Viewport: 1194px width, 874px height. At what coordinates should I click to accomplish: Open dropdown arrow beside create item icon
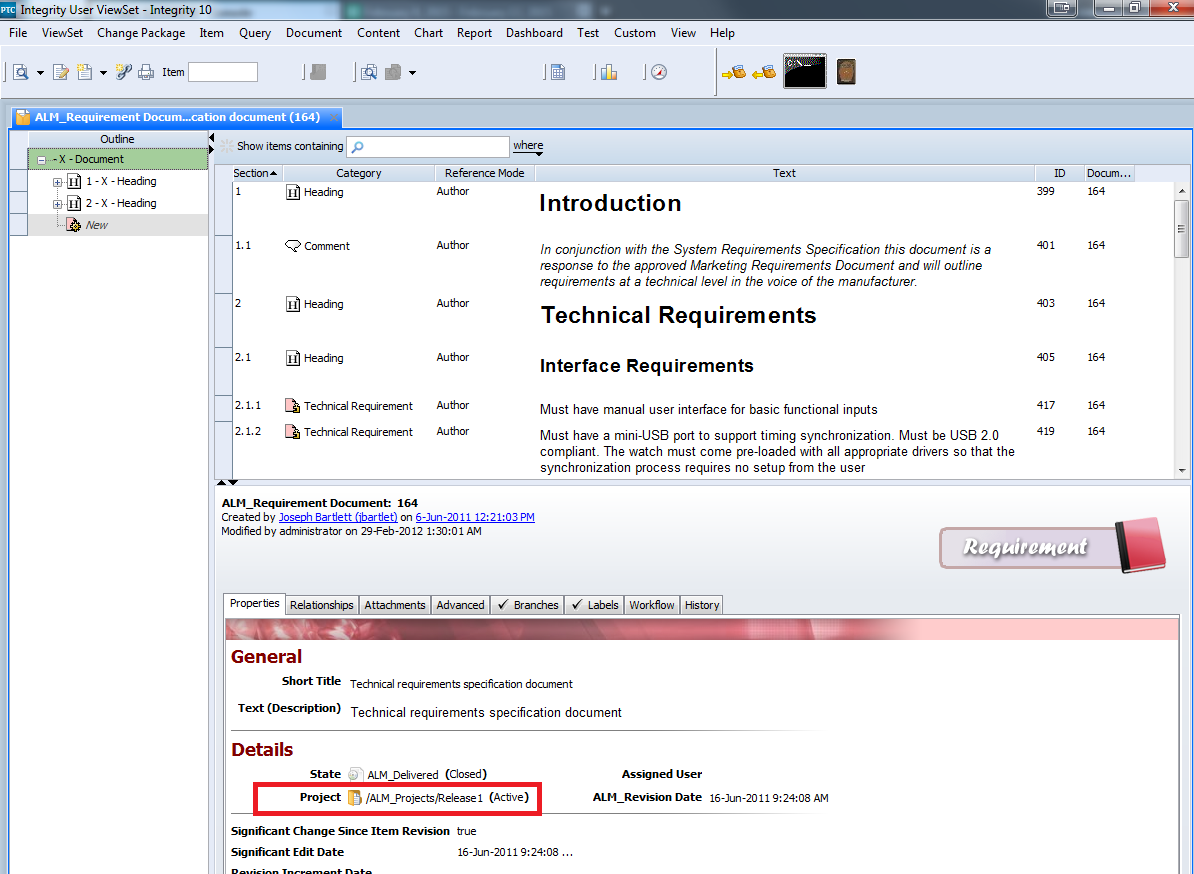[103, 73]
